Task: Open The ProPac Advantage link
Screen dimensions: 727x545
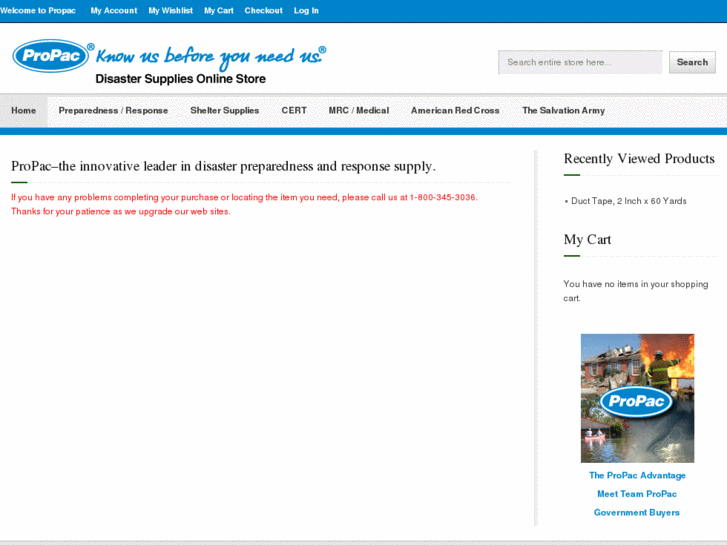Action: coord(637,475)
